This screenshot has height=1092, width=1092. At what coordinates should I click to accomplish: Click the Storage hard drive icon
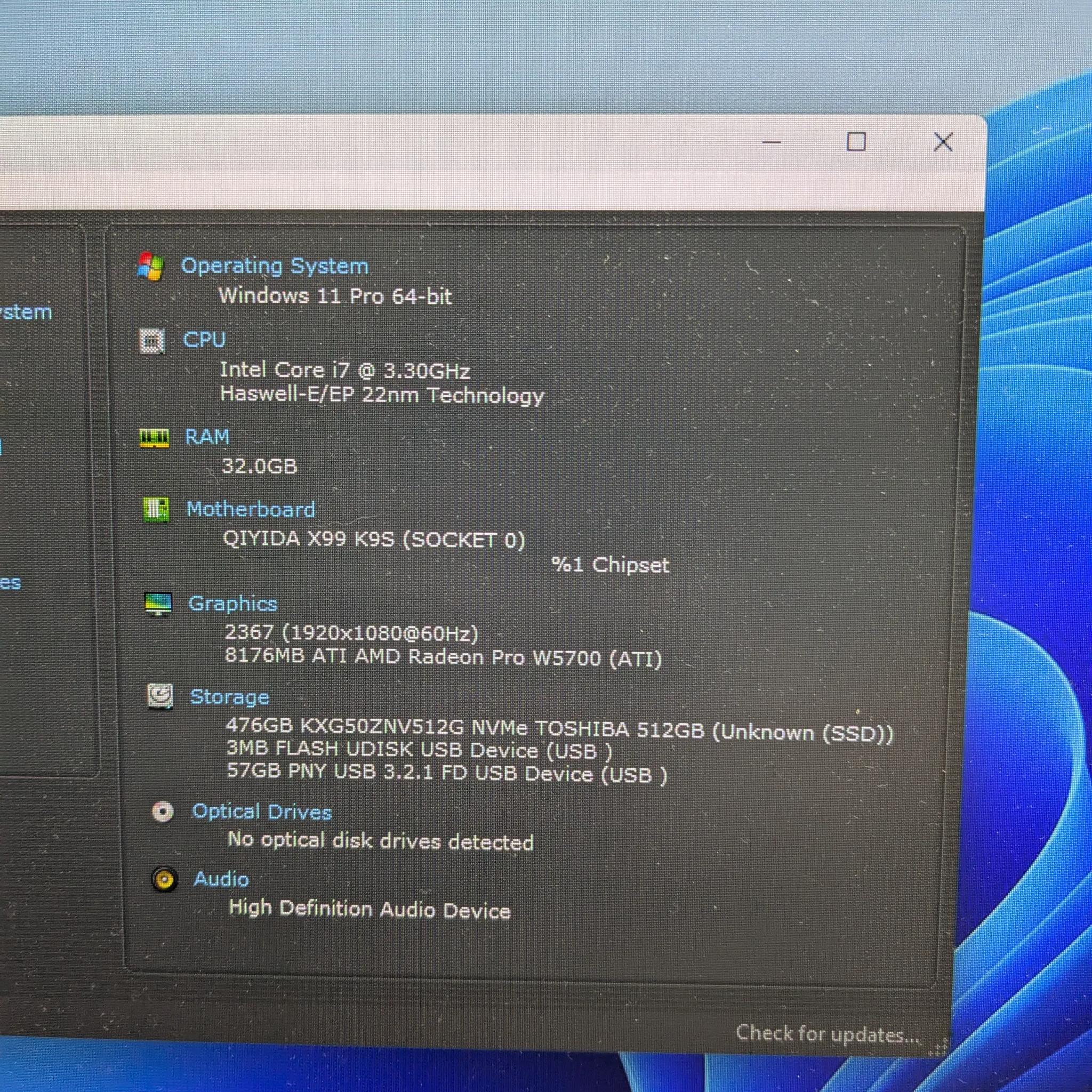click(160, 696)
